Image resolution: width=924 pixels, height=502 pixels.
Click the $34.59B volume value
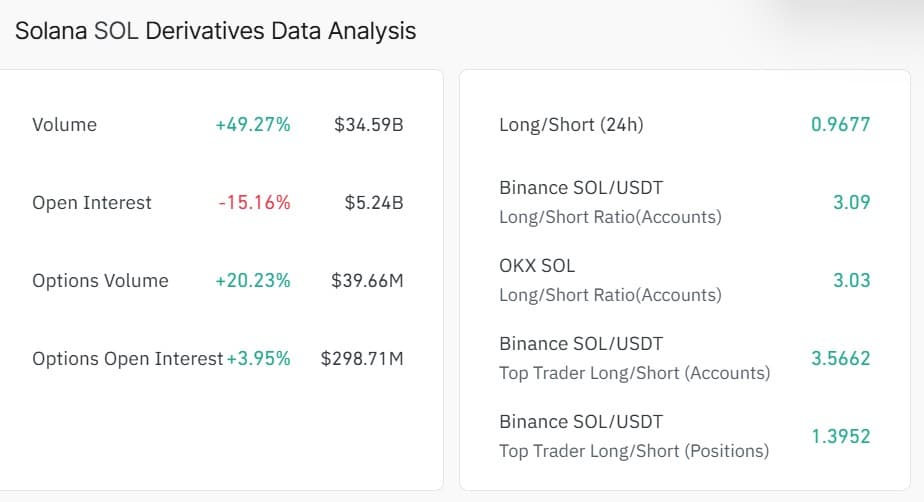point(369,125)
